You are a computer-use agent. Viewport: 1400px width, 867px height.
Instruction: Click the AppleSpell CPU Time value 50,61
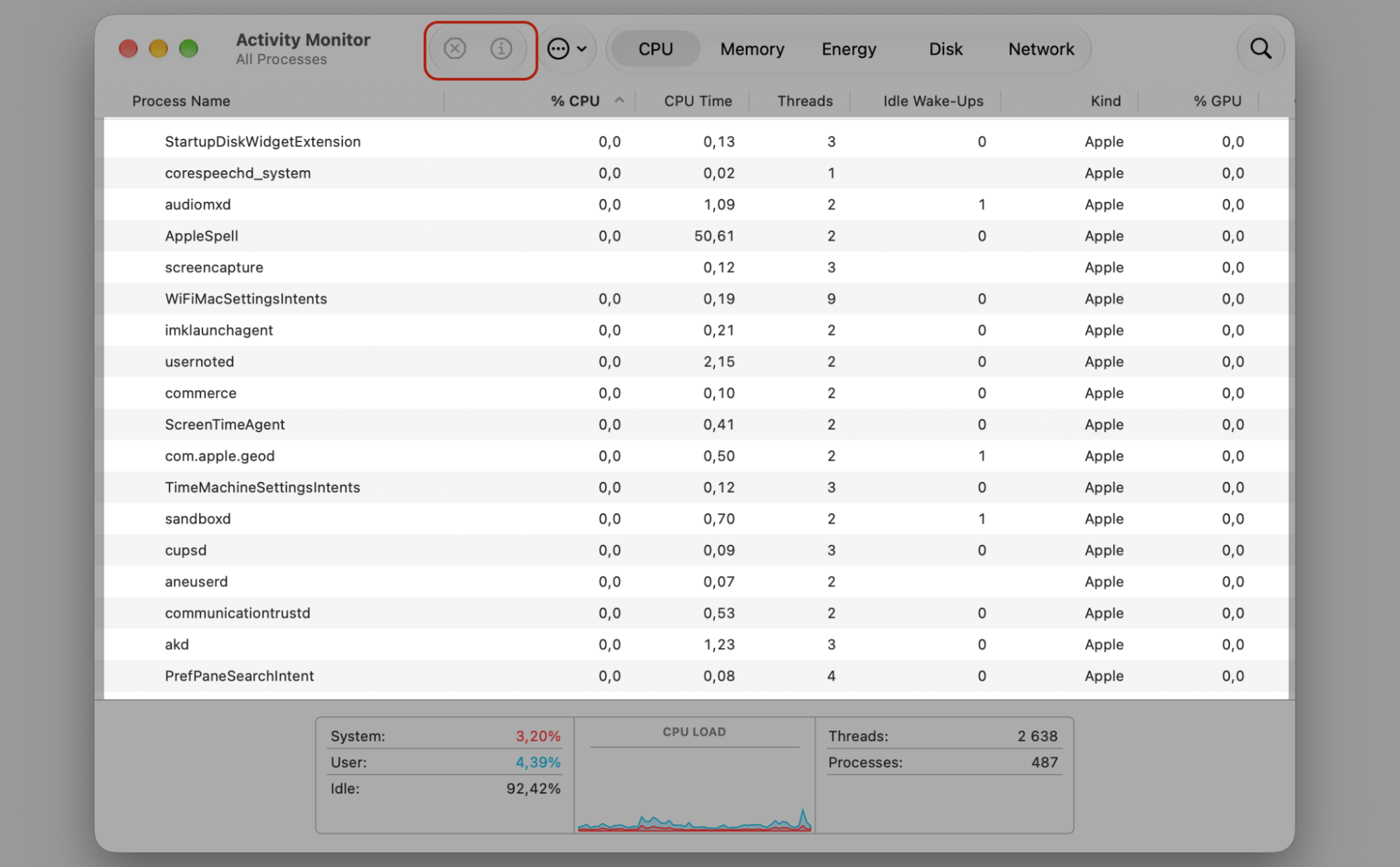click(714, 236)
